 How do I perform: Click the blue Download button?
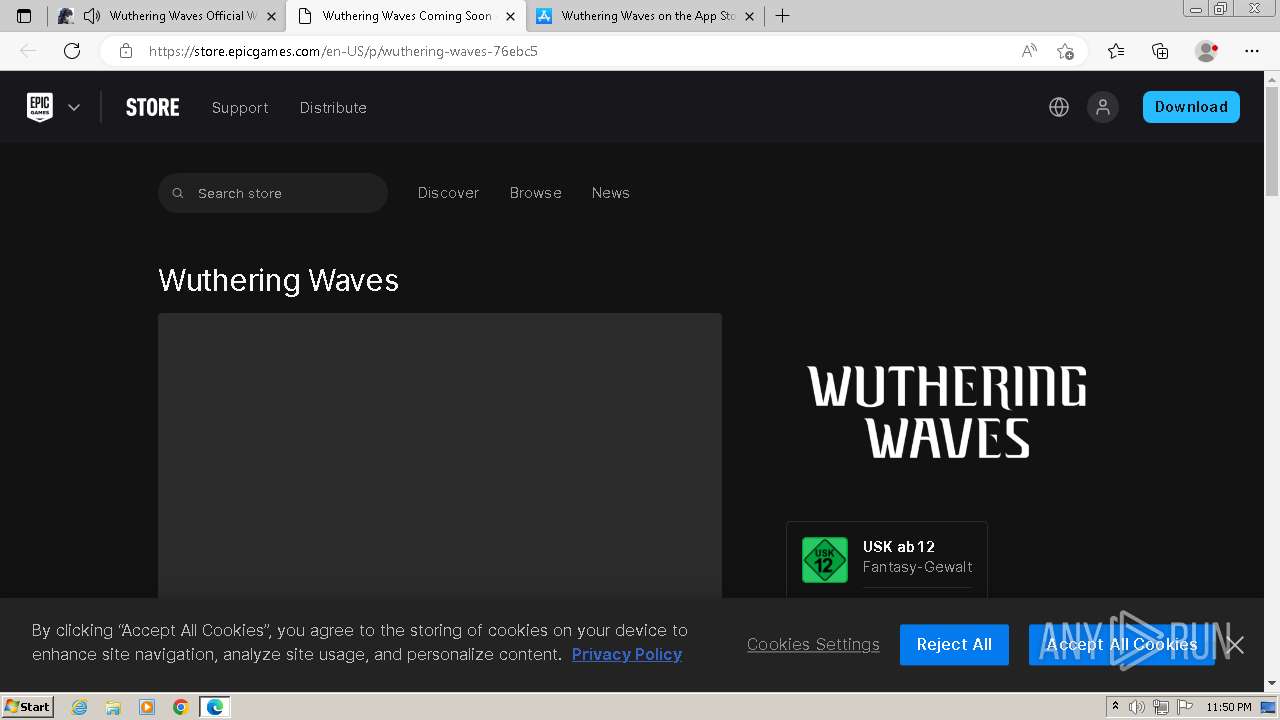pyautogui.click(x=1191, y=107)
